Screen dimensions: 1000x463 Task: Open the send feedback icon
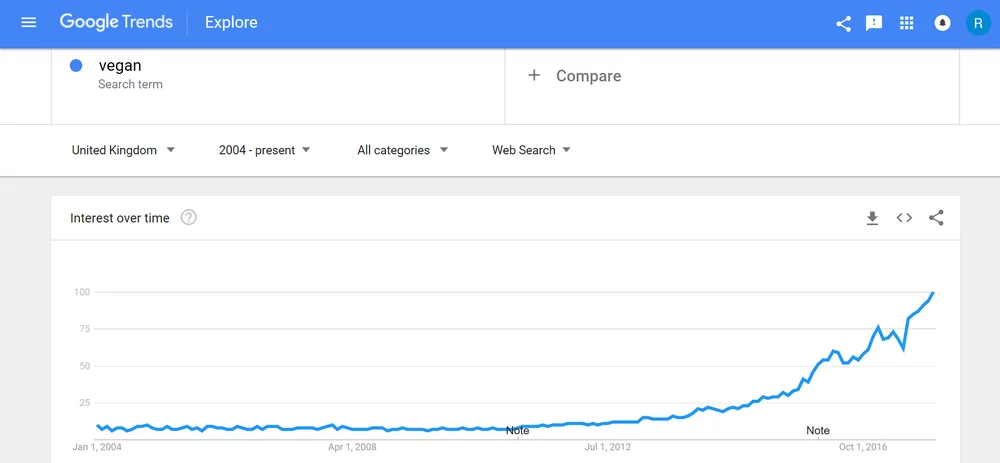pyautogui.click(x=874, y=23)
